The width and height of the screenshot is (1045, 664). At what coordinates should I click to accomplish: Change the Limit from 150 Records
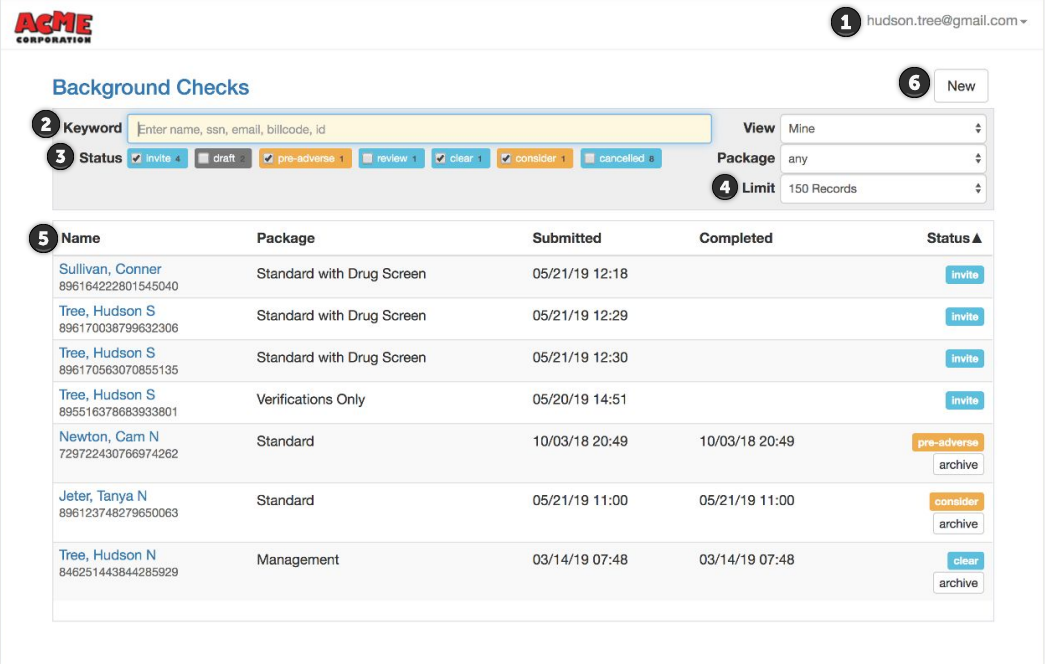(x=884, y=188)
